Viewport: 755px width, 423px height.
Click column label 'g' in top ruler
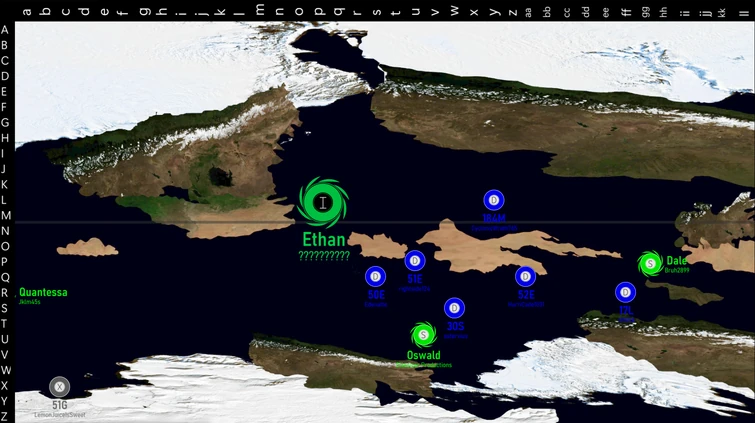click(x=144, y=11)
